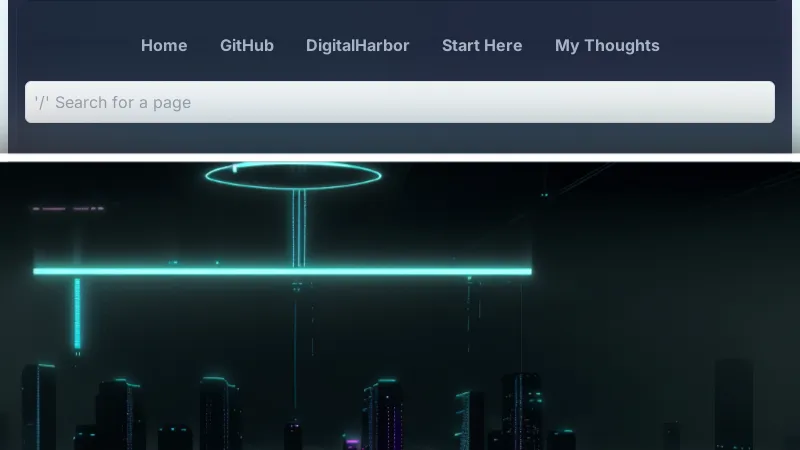Focus the 'Search for a page' field
800x450 pixels.
tap(400, 102)
